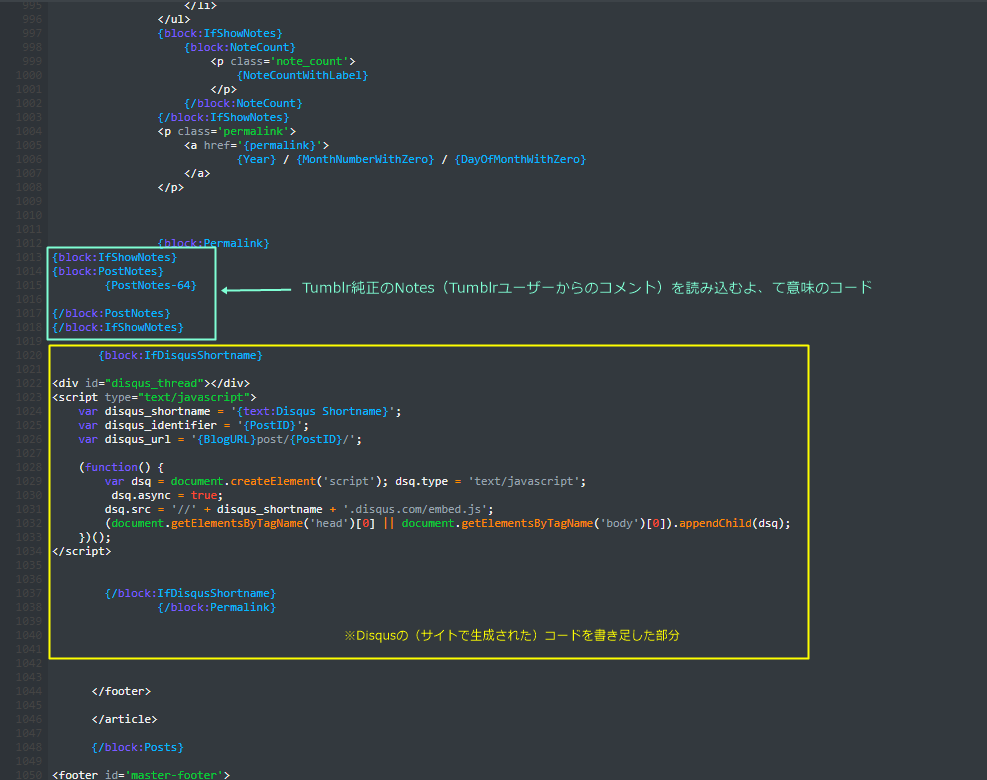Click the 'master-footer' id string
Screen dimensions: 987x780
pos(174,775)
